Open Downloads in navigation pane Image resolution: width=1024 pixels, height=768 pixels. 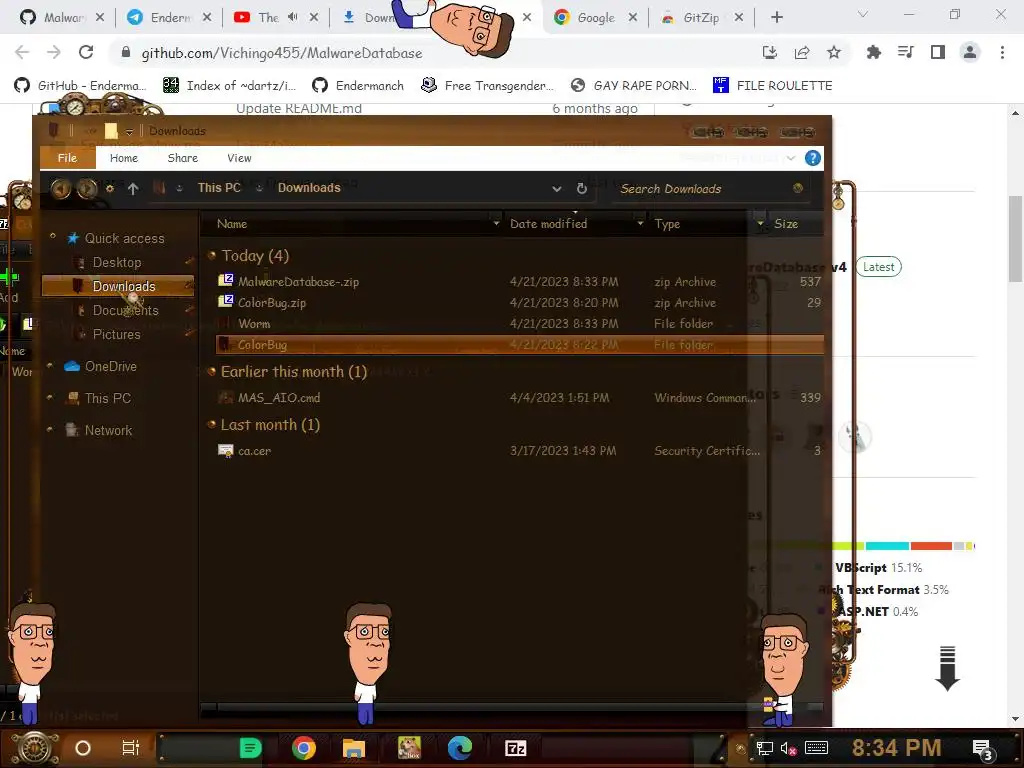click(118, 286)
